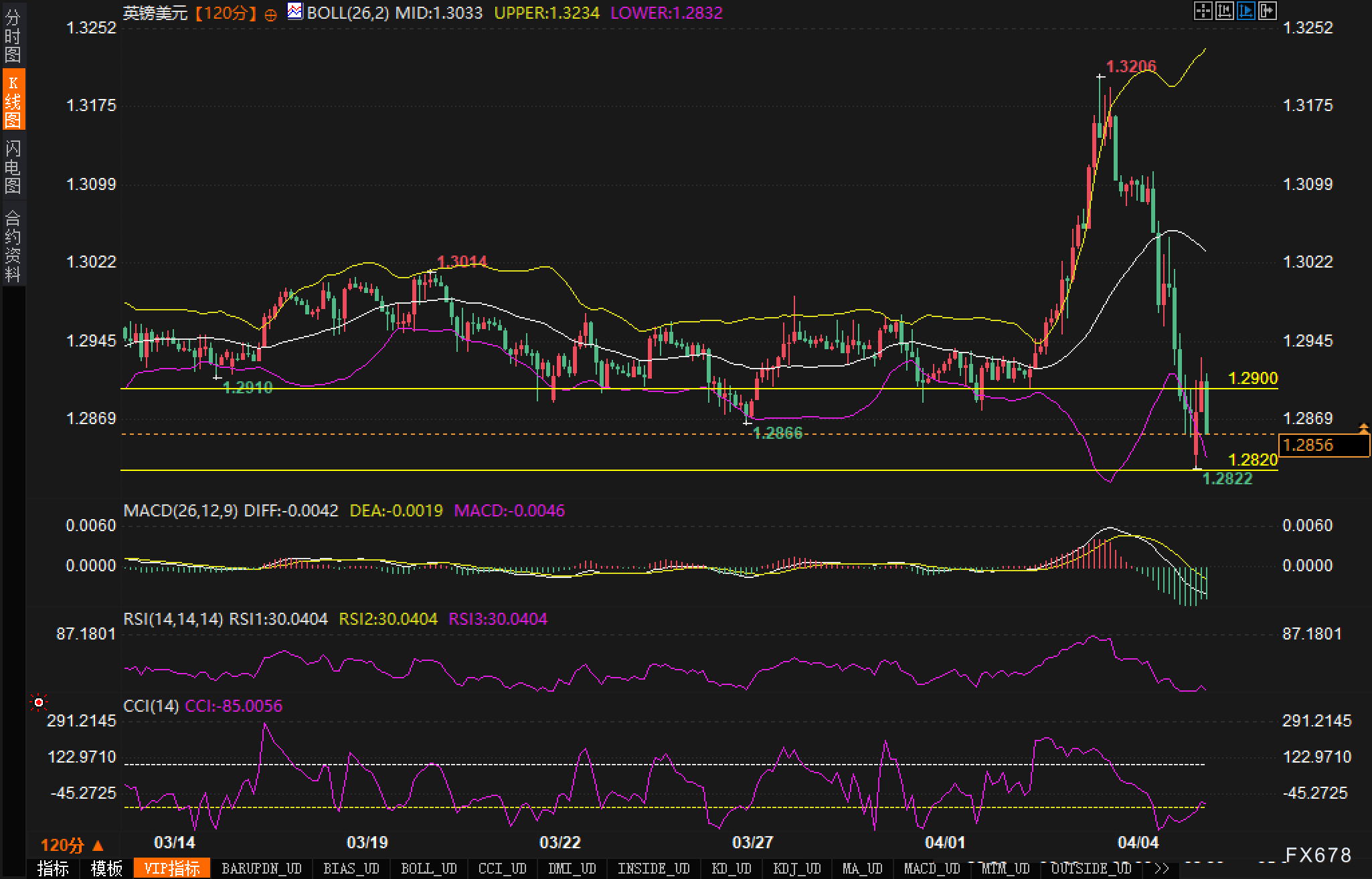This screenshot has height=879, width=1372.
Task: Open the 闪电图 side tab
Action: [x=13, y=166]
